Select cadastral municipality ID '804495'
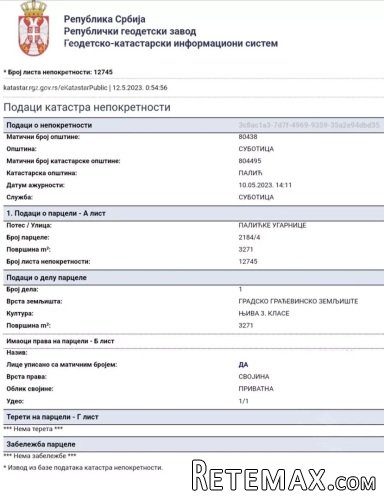 click(x=250, y=161)
